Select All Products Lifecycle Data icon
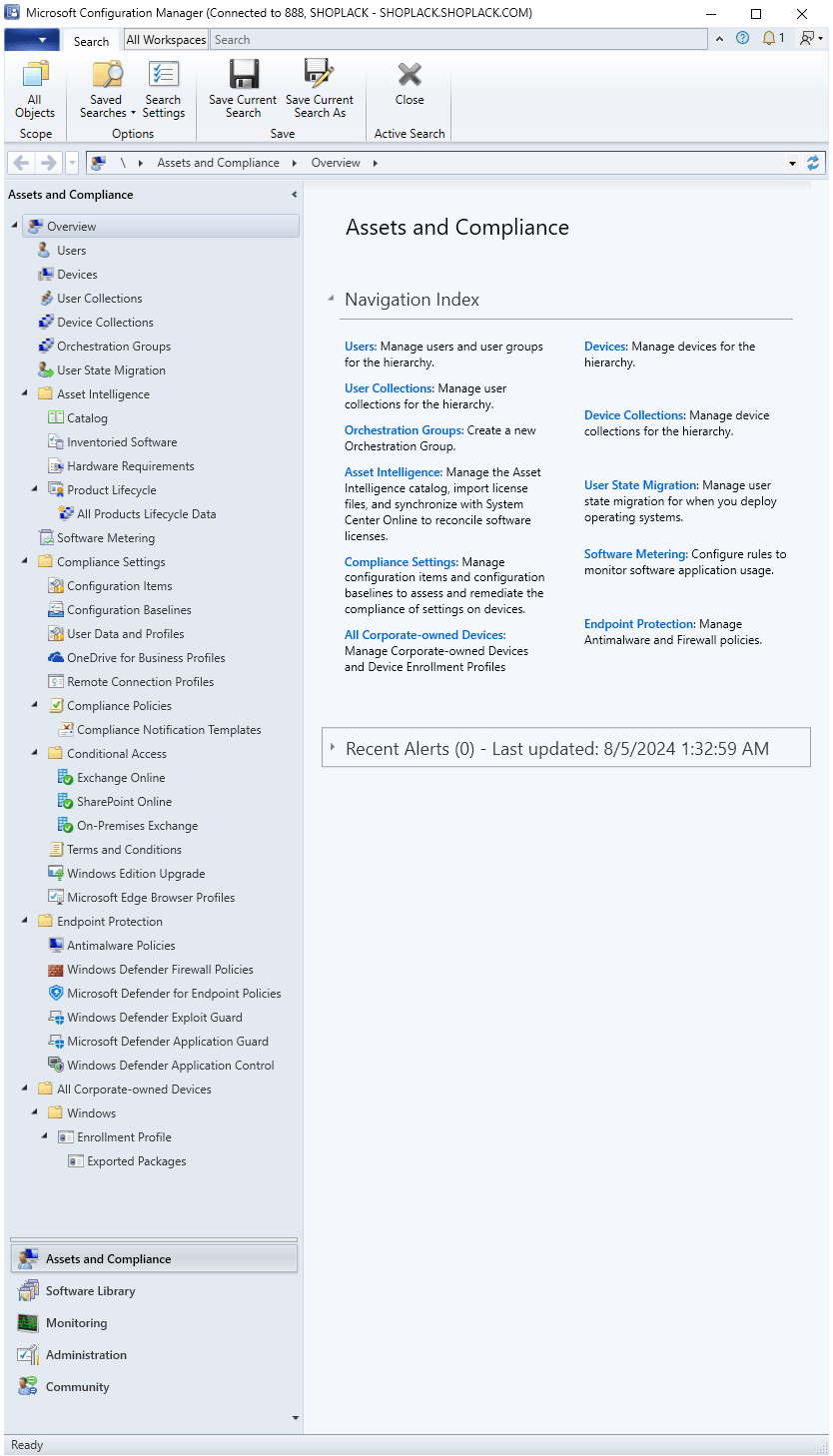 65,514
